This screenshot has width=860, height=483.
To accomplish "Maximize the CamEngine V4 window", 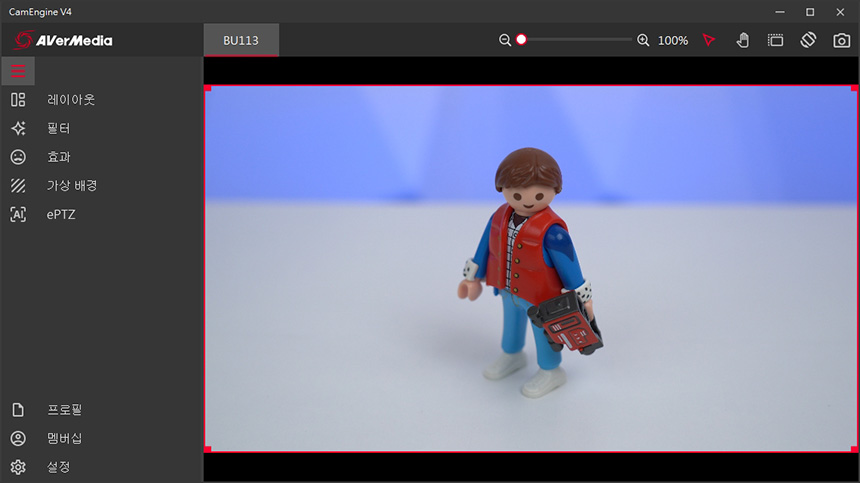I will tap(810, 12).
